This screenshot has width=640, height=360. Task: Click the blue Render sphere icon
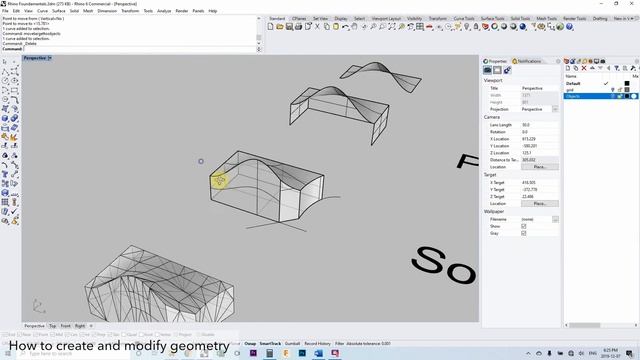(x=523, y=27)
